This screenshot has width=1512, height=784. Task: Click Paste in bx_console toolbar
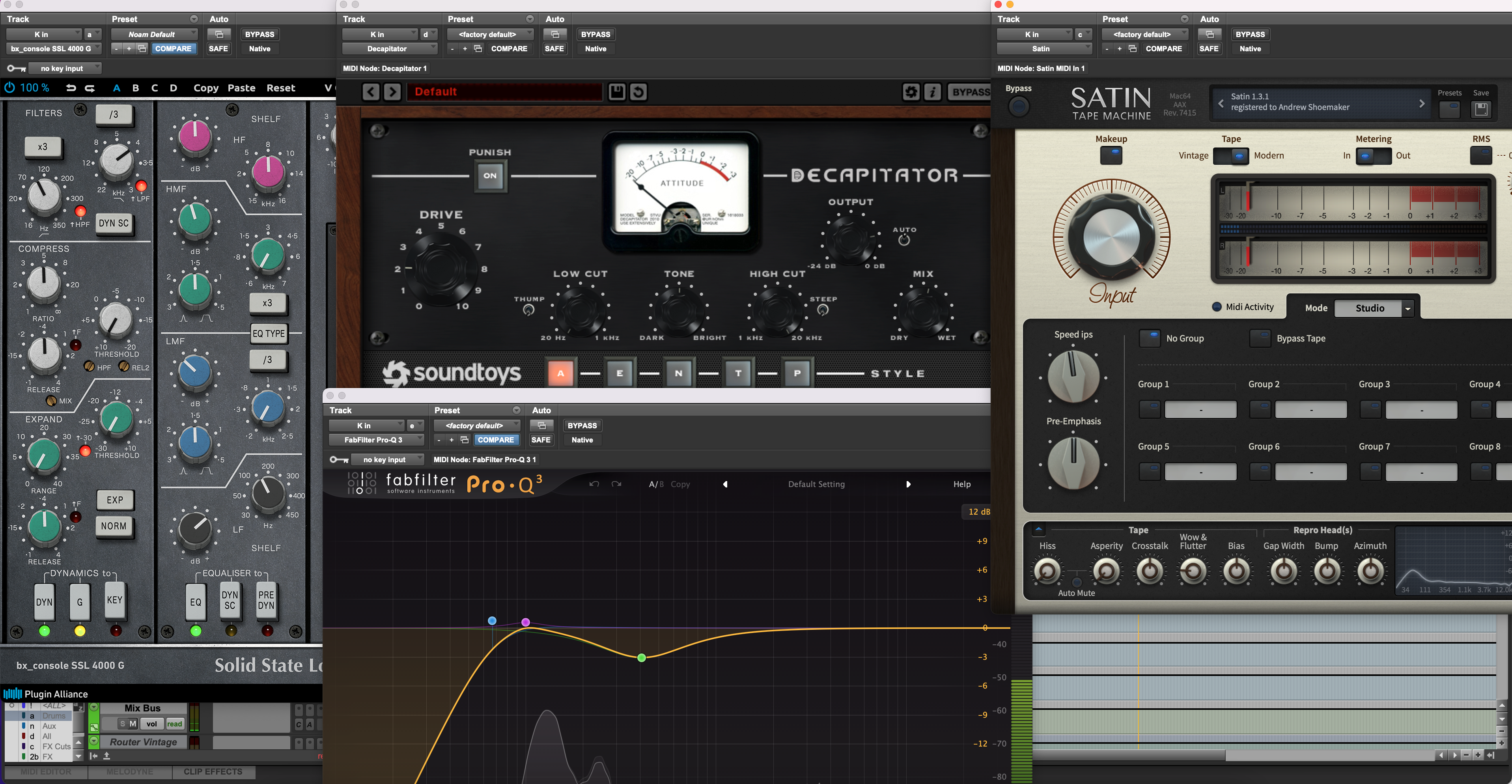click(x=241, y=88)
